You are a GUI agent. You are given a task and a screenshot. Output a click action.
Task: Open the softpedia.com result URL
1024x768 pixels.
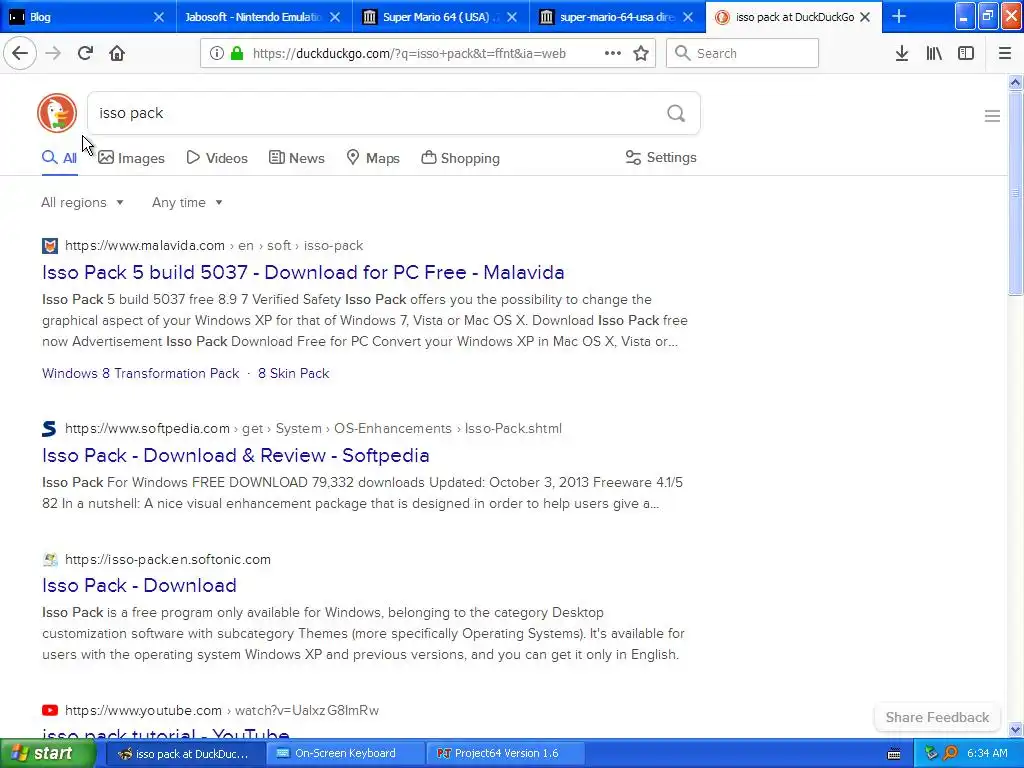point(313,428)
